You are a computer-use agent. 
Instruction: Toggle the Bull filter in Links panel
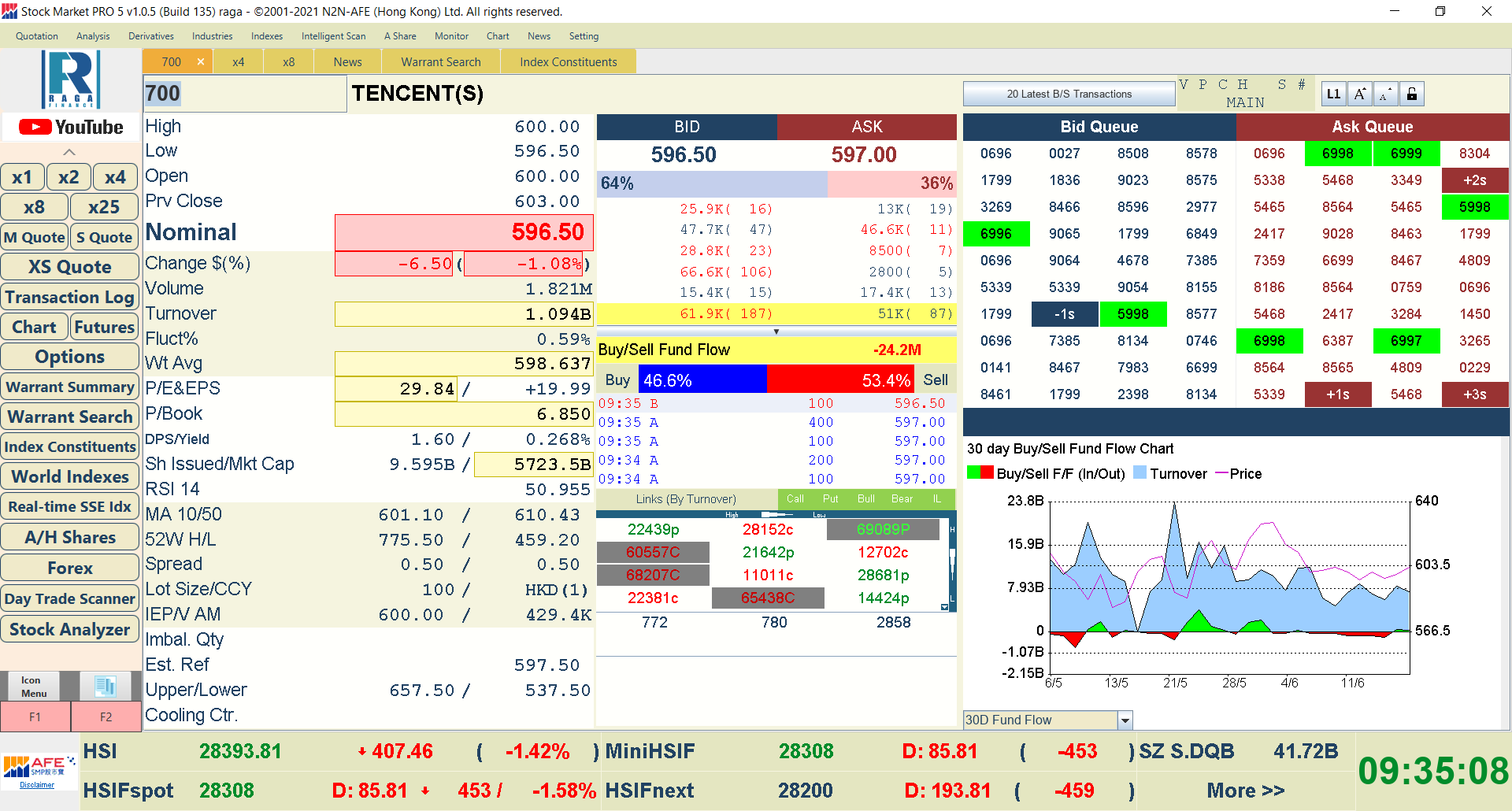(x=865, y=498)
